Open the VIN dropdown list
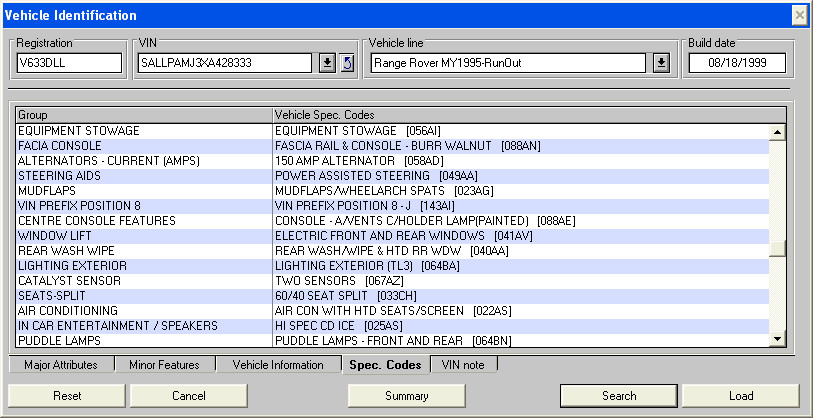 click(x=327, y=63)
